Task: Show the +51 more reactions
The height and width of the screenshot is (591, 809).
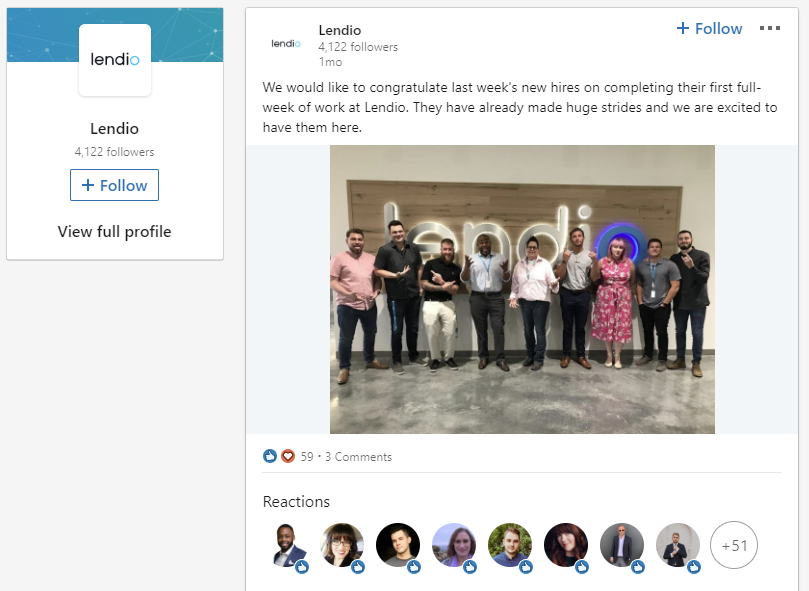Action: coord(734,545)
